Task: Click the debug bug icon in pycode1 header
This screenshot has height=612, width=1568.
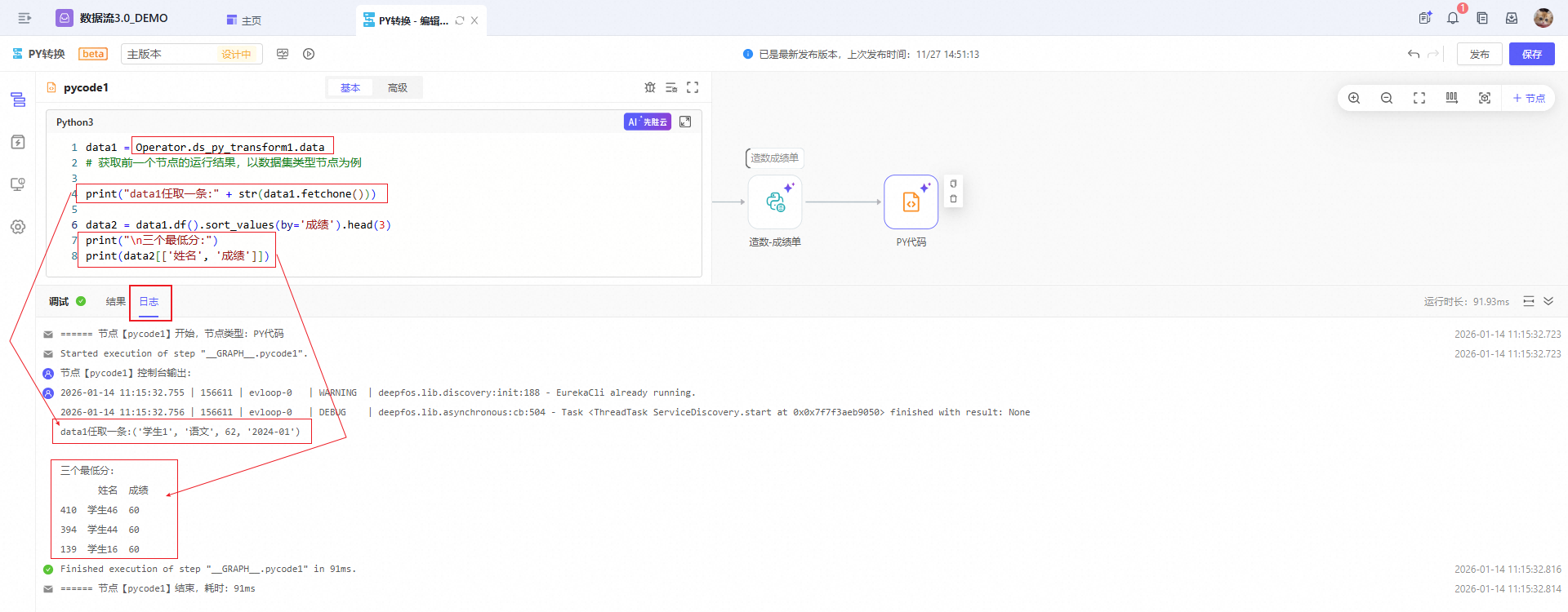Action: click(x=650, y=87)
